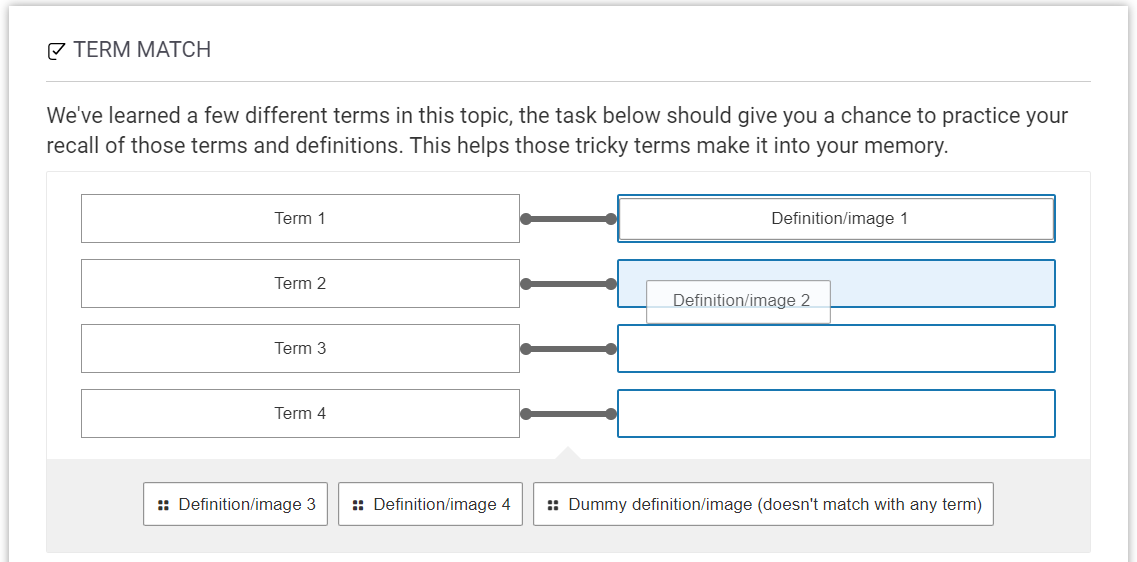Select the Term 2 box
The image size is (1137, 562).
tap(300, 283)
